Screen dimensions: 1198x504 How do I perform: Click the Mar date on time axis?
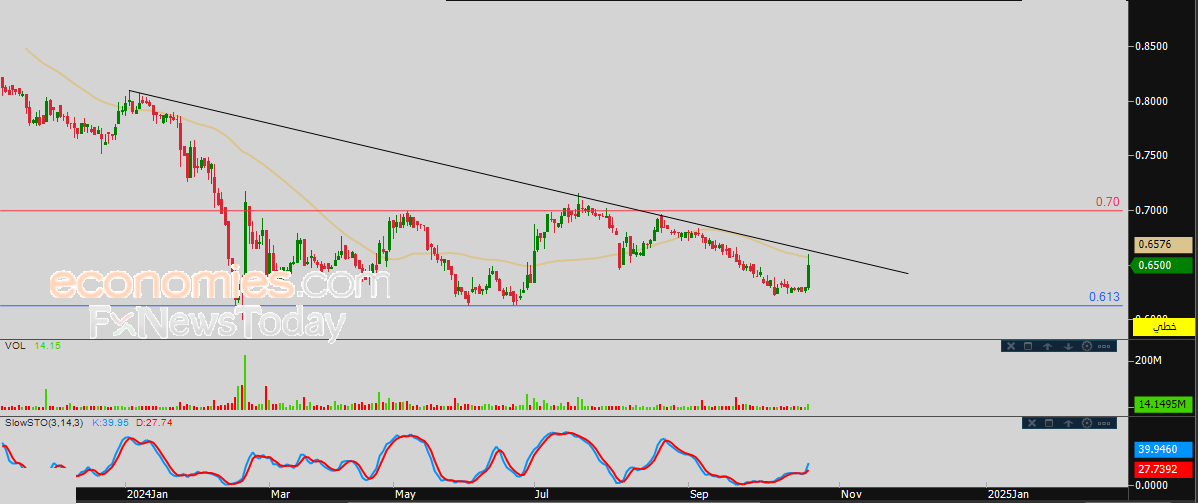[x=281, y=495]
